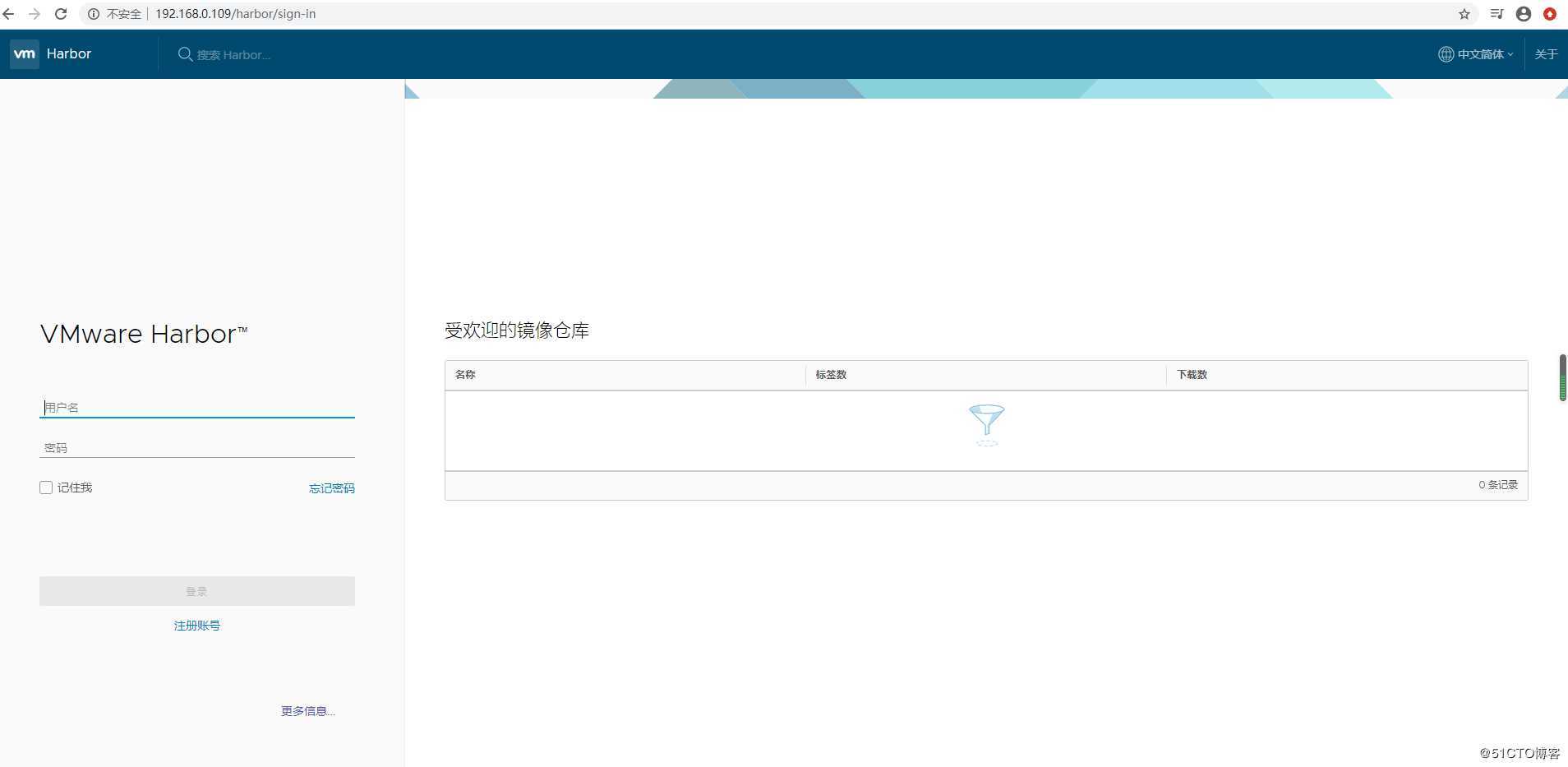The width and height of the screenshot is (1568, 767).
Task: Reload the page with refresh icon
Action: [x=61, y=14]
